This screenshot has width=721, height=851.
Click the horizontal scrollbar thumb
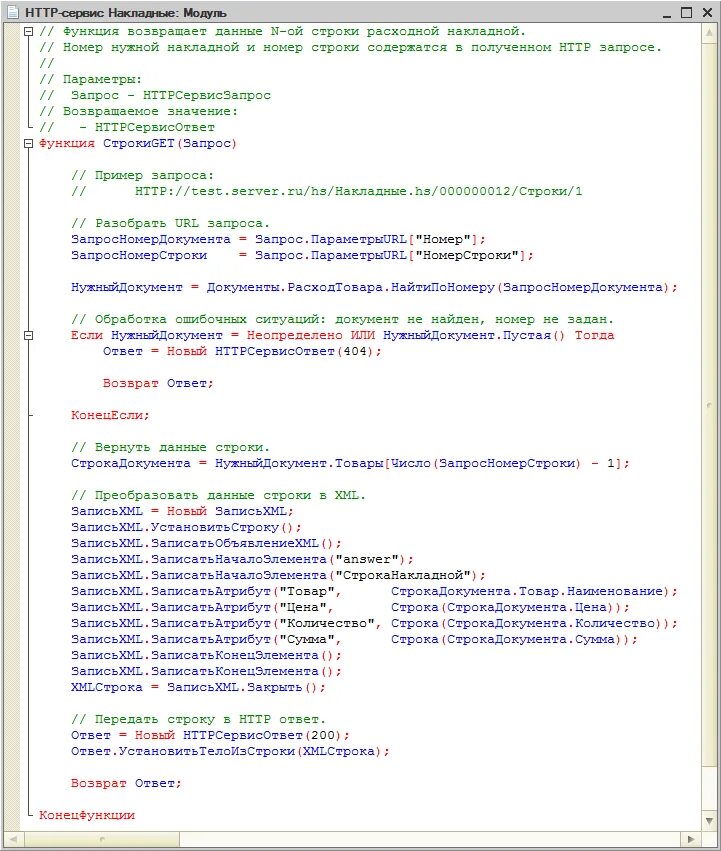click(102, 839)
